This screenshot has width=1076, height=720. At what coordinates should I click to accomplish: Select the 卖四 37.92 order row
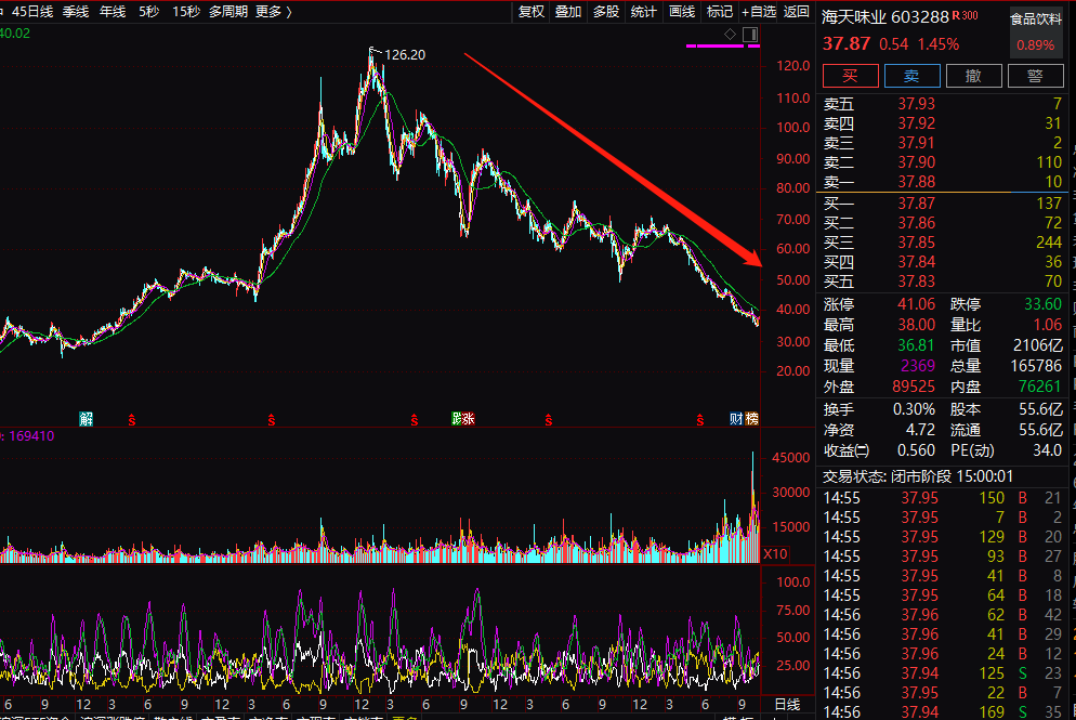[942, 124]
